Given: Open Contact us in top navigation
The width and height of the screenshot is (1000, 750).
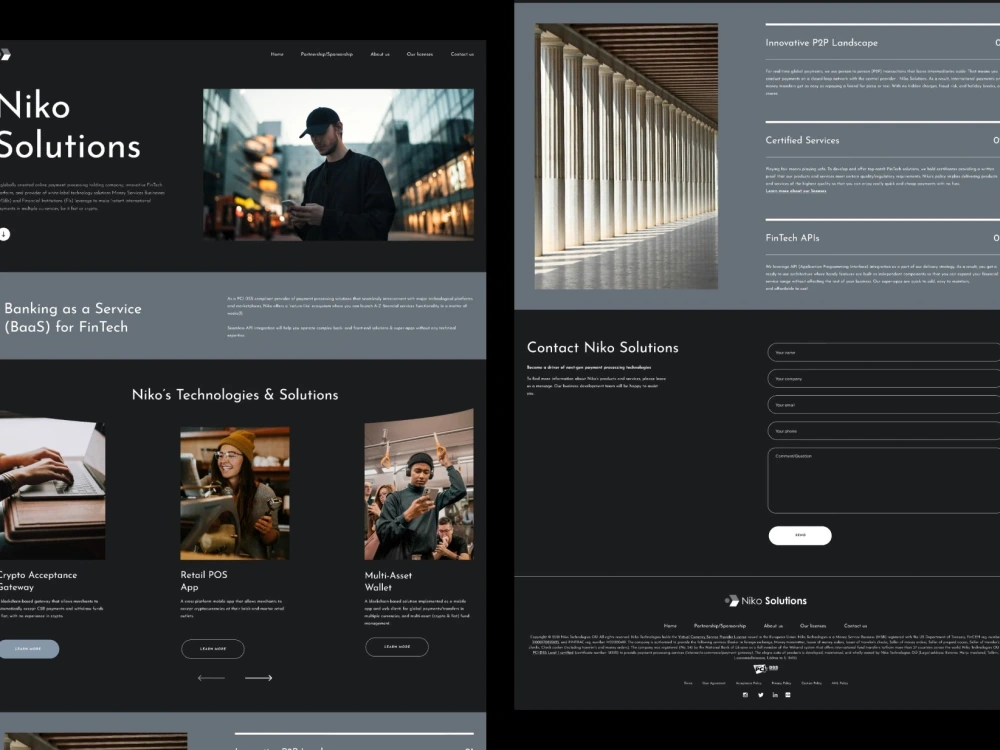Looking at the screenshot, I should coord(462,54).
